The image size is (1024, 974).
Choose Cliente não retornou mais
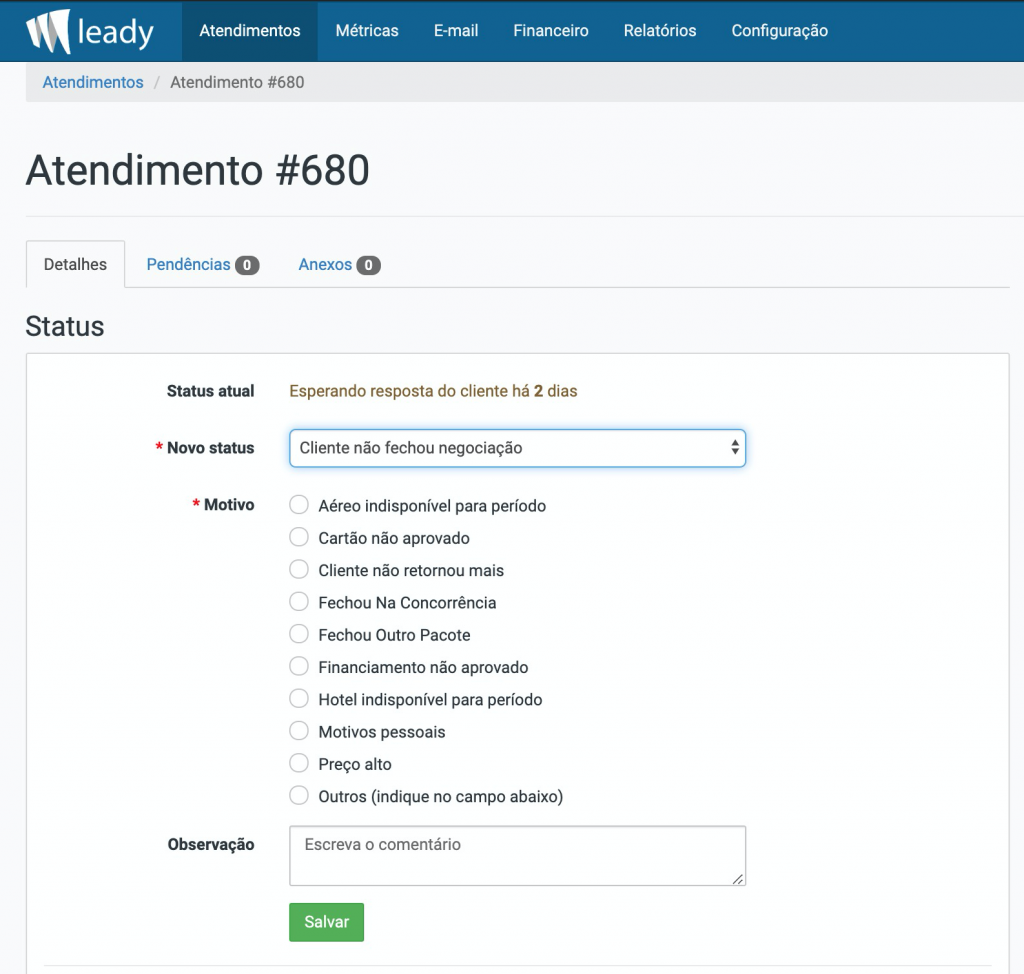pyautogui.click(x=299, y=570)
